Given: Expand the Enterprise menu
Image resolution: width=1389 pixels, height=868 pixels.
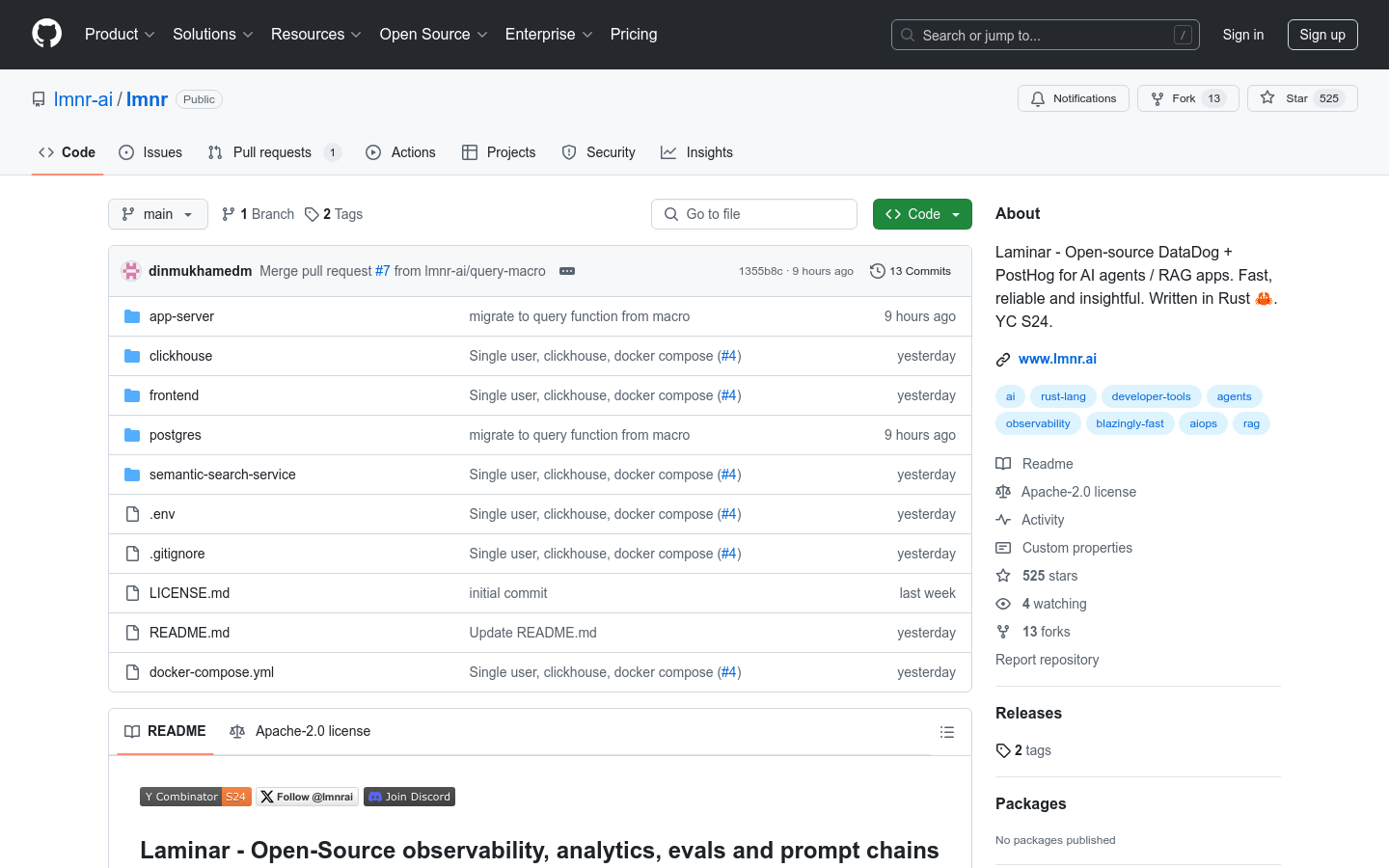Looking at the screenshot, I should coord(549,34).
